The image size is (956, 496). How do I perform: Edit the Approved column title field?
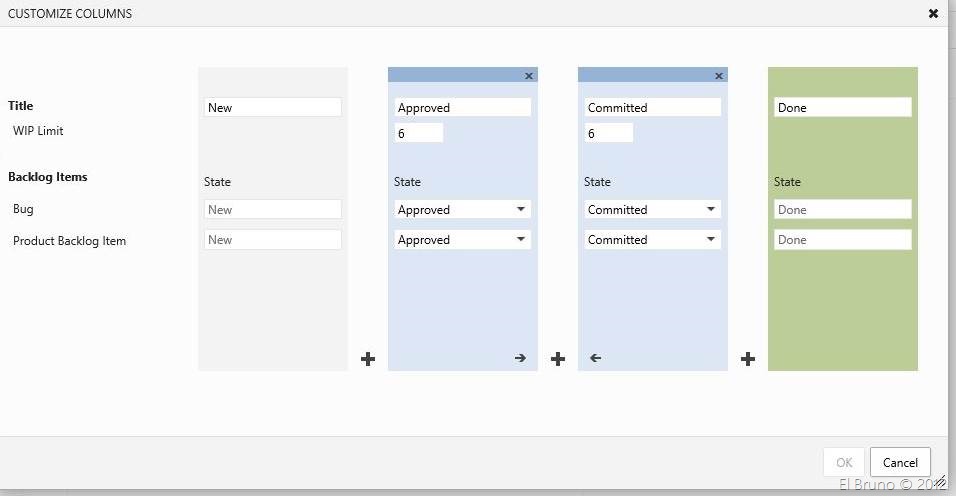[x=462, y=107]
